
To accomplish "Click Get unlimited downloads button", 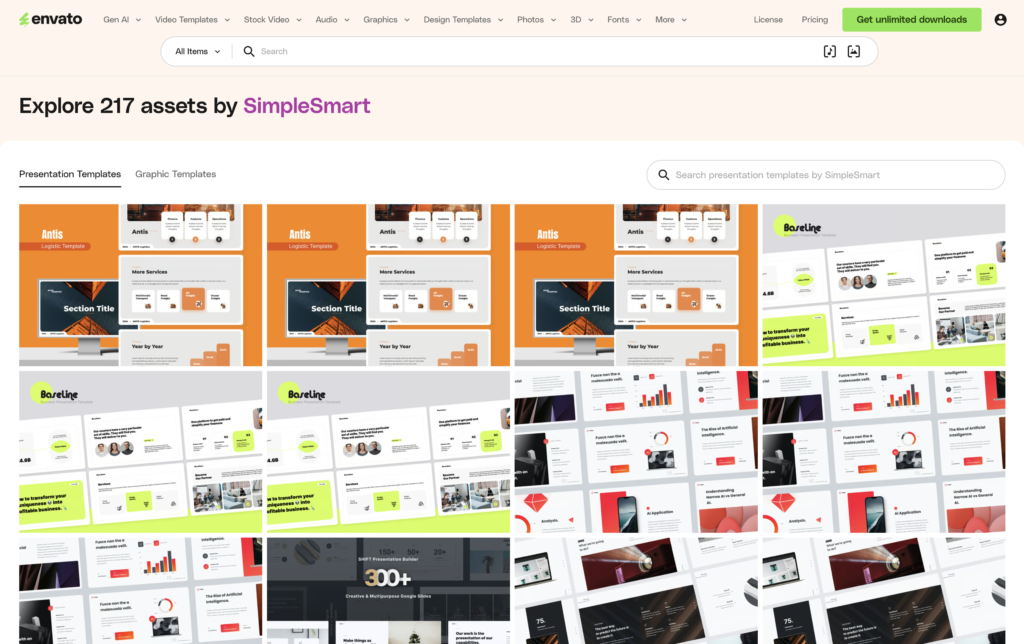I will 911,19.
